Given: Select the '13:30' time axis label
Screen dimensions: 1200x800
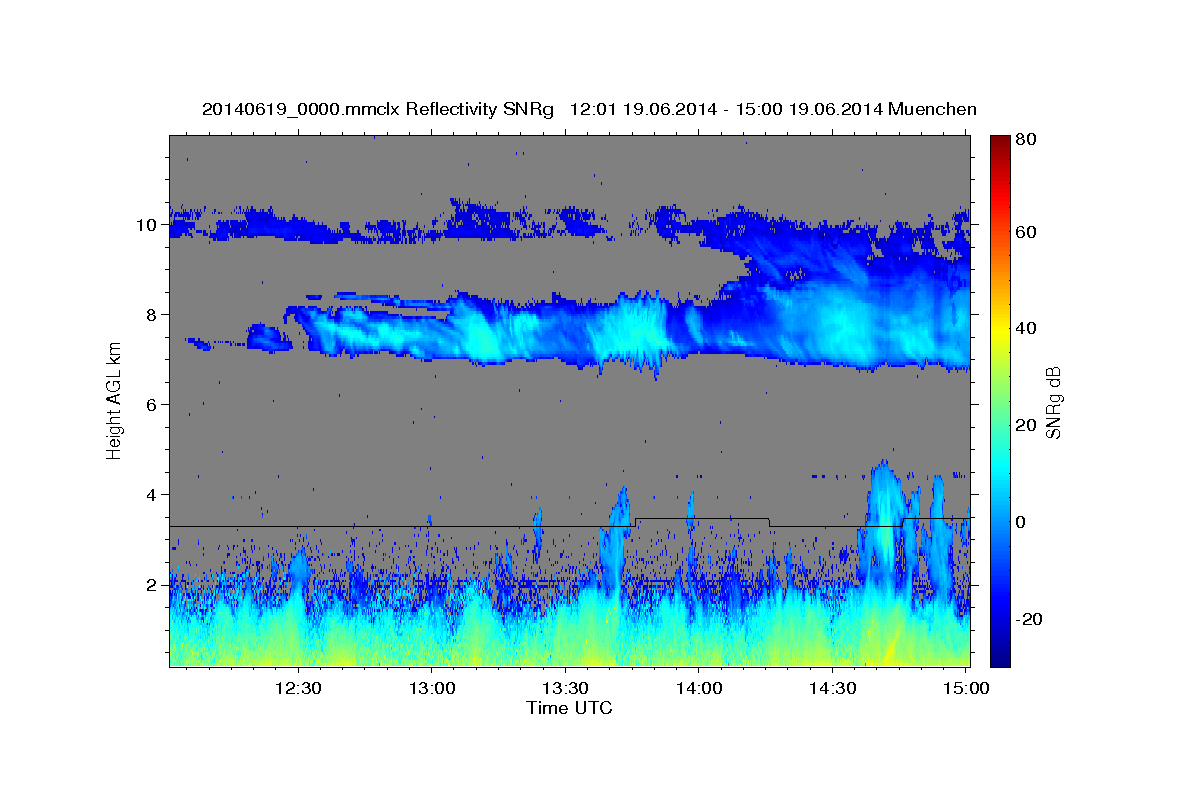Looking at the screenshot, I should pos(565,689).
